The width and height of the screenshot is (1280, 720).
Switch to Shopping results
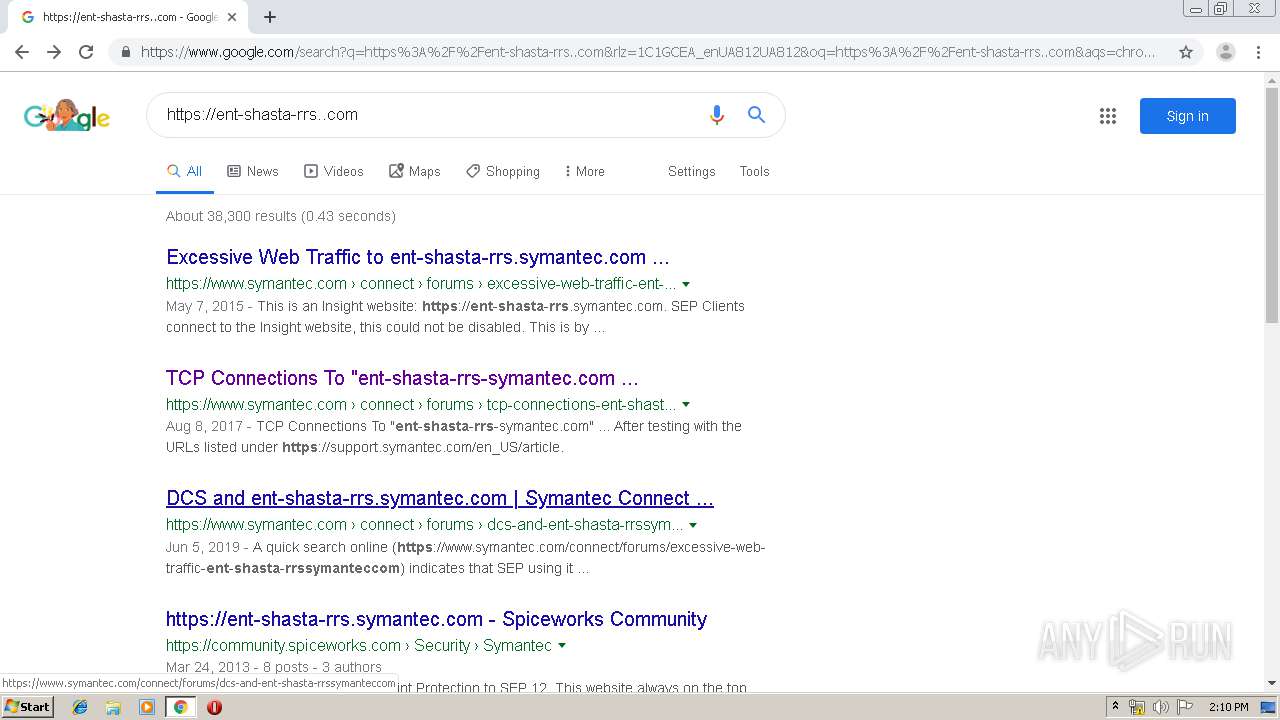point(503,171)
